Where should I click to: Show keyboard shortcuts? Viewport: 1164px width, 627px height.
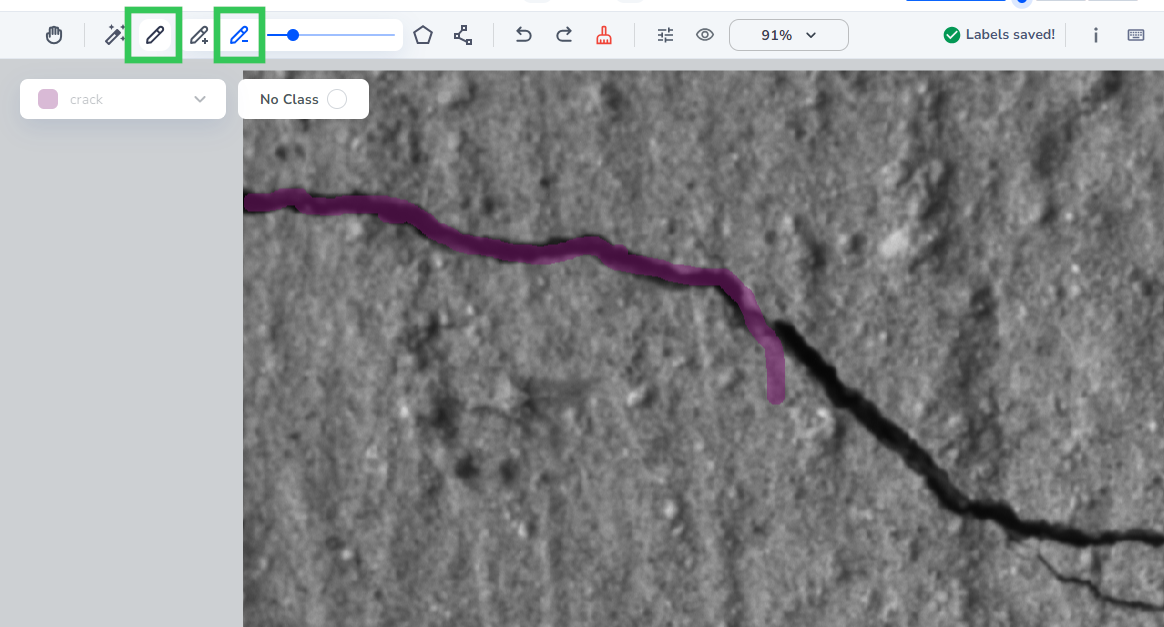pyautogui.click(x=1136, y=35)
